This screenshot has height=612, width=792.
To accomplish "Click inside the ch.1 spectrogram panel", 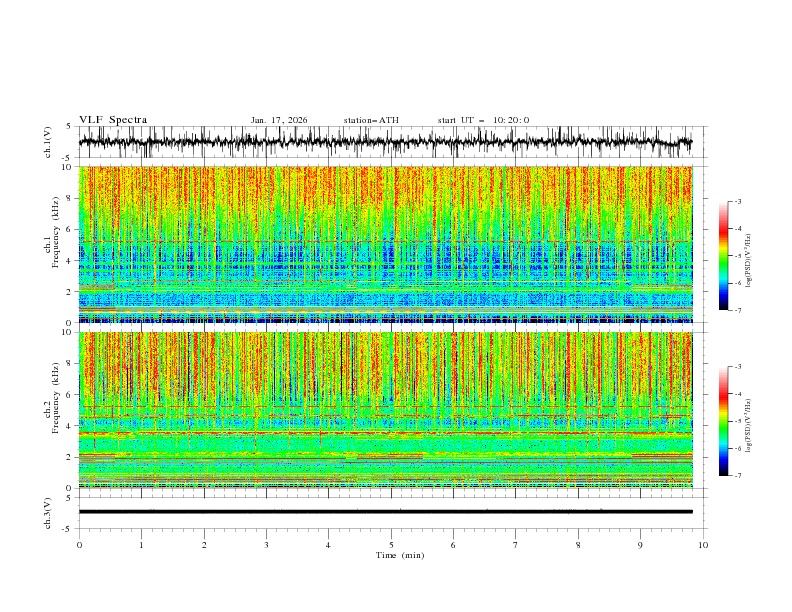I will point(385,244).
